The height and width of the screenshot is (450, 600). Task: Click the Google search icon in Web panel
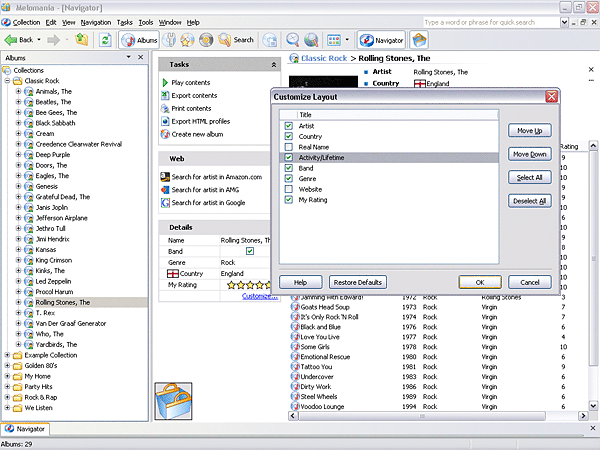[x=165, y=203]
